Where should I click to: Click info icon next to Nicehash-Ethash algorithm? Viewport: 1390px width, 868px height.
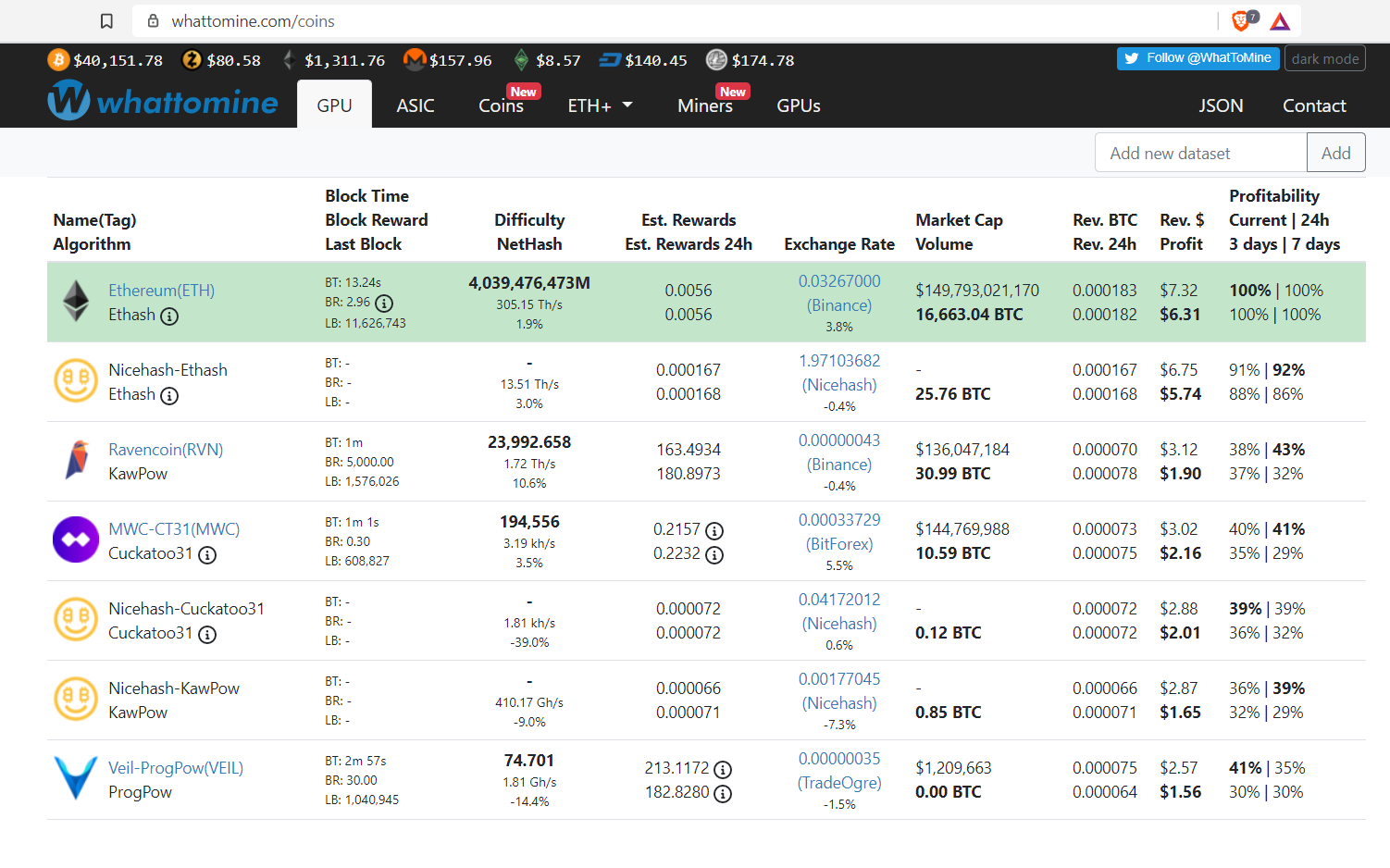(169, 396)
